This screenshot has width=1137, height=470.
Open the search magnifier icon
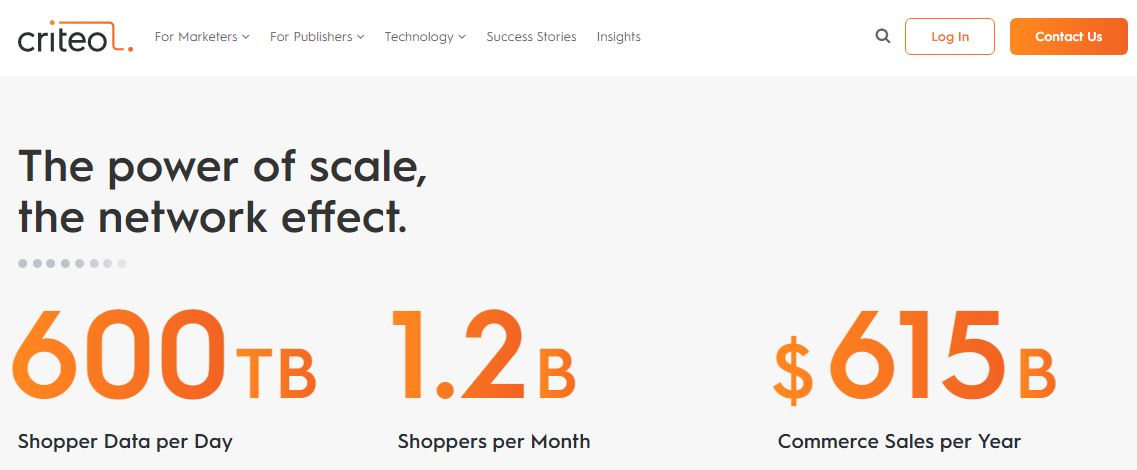[882, 36]
